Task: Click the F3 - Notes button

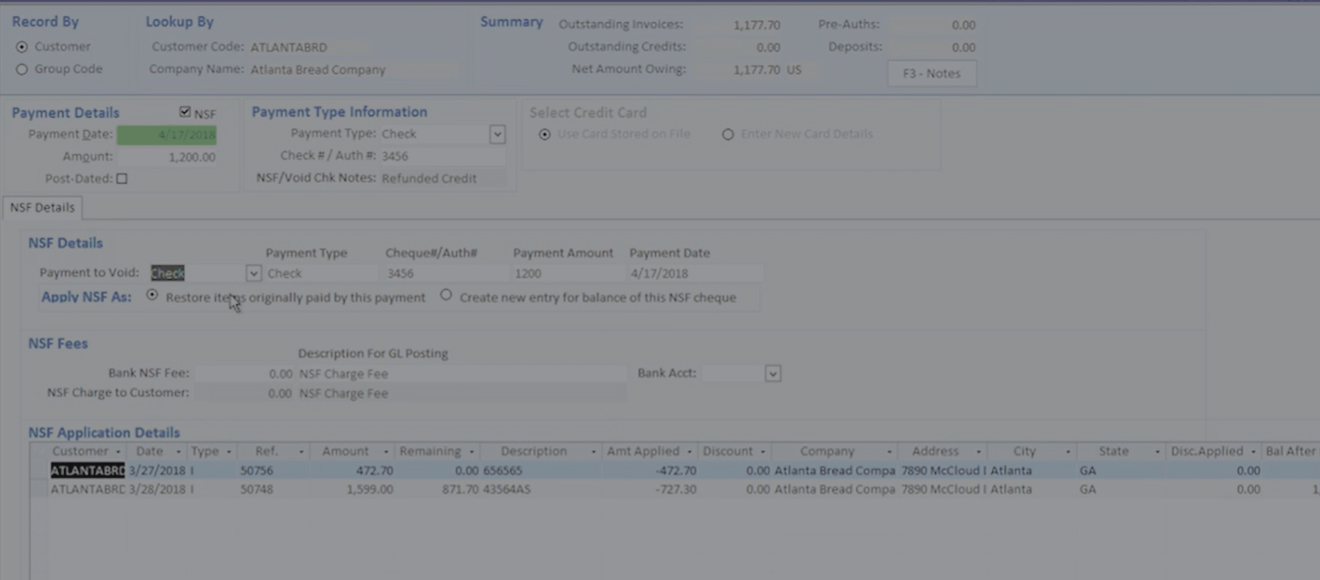Action: 931,73
